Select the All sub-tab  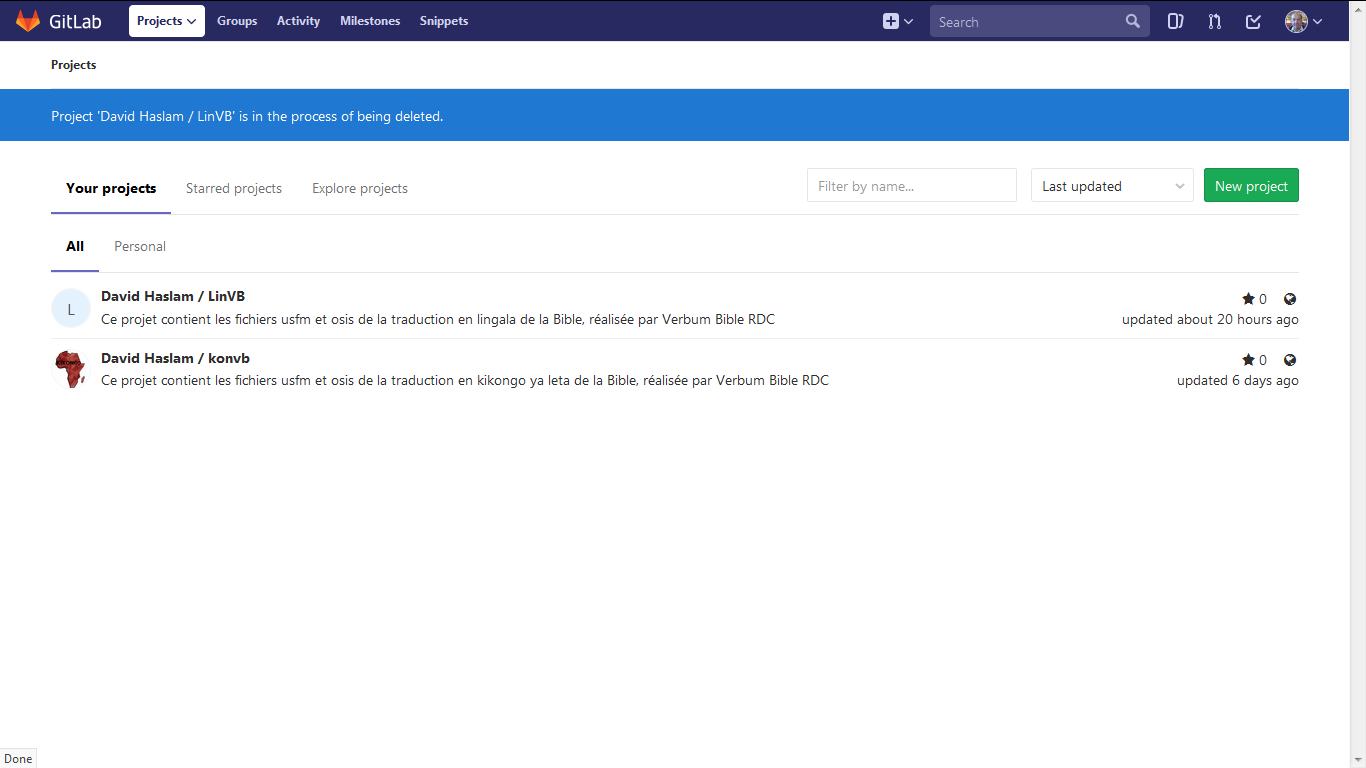[x=75, y=246]
